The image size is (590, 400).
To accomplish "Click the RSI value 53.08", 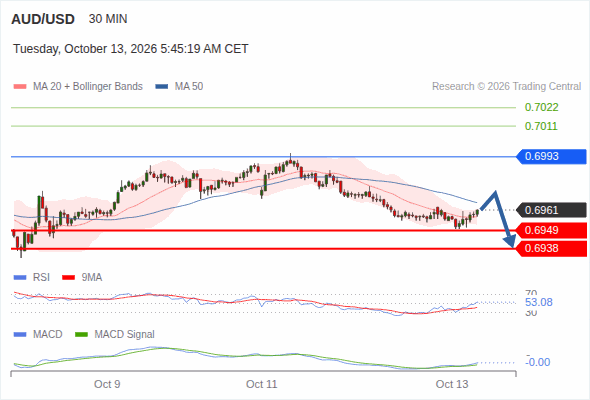I will pyautogui.click(x=539, y=302).
